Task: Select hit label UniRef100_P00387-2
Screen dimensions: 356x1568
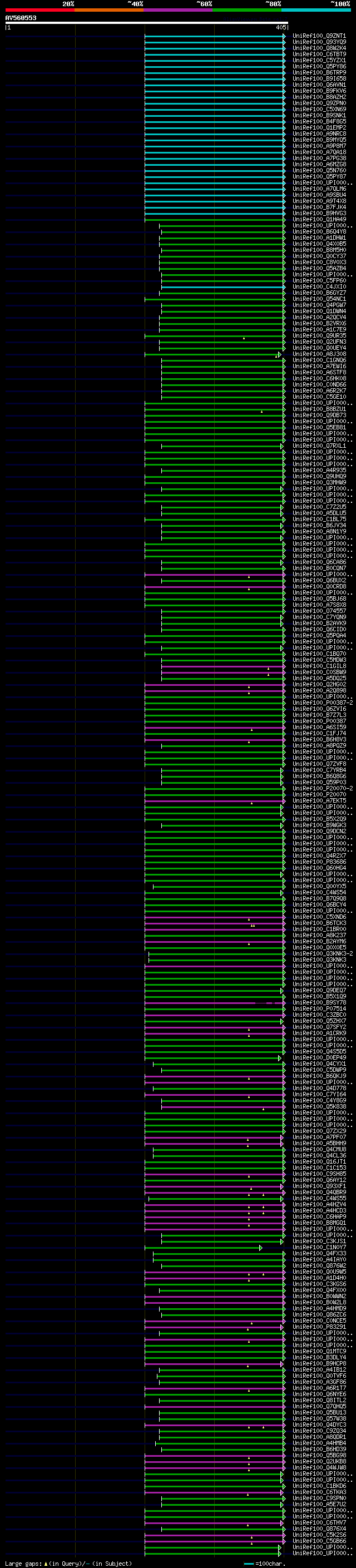Action: 323,703
